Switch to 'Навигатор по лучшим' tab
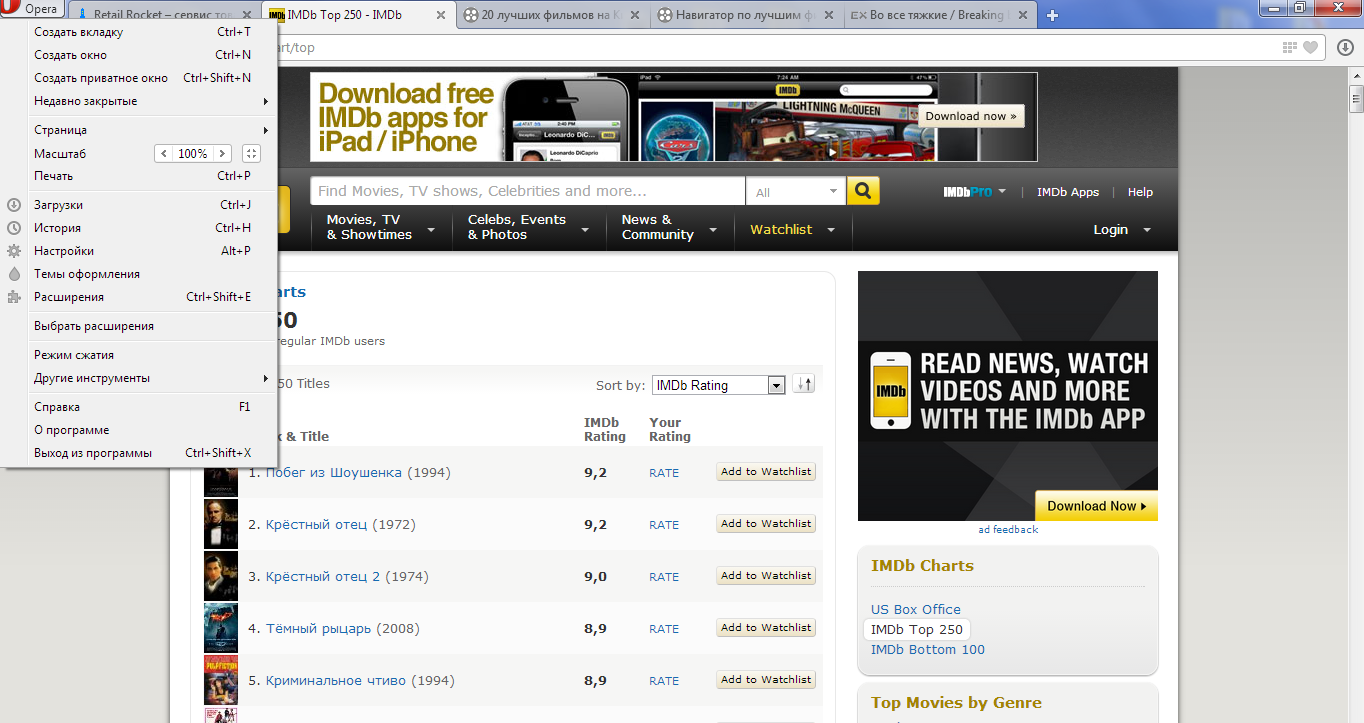 [x=745, y=15]
